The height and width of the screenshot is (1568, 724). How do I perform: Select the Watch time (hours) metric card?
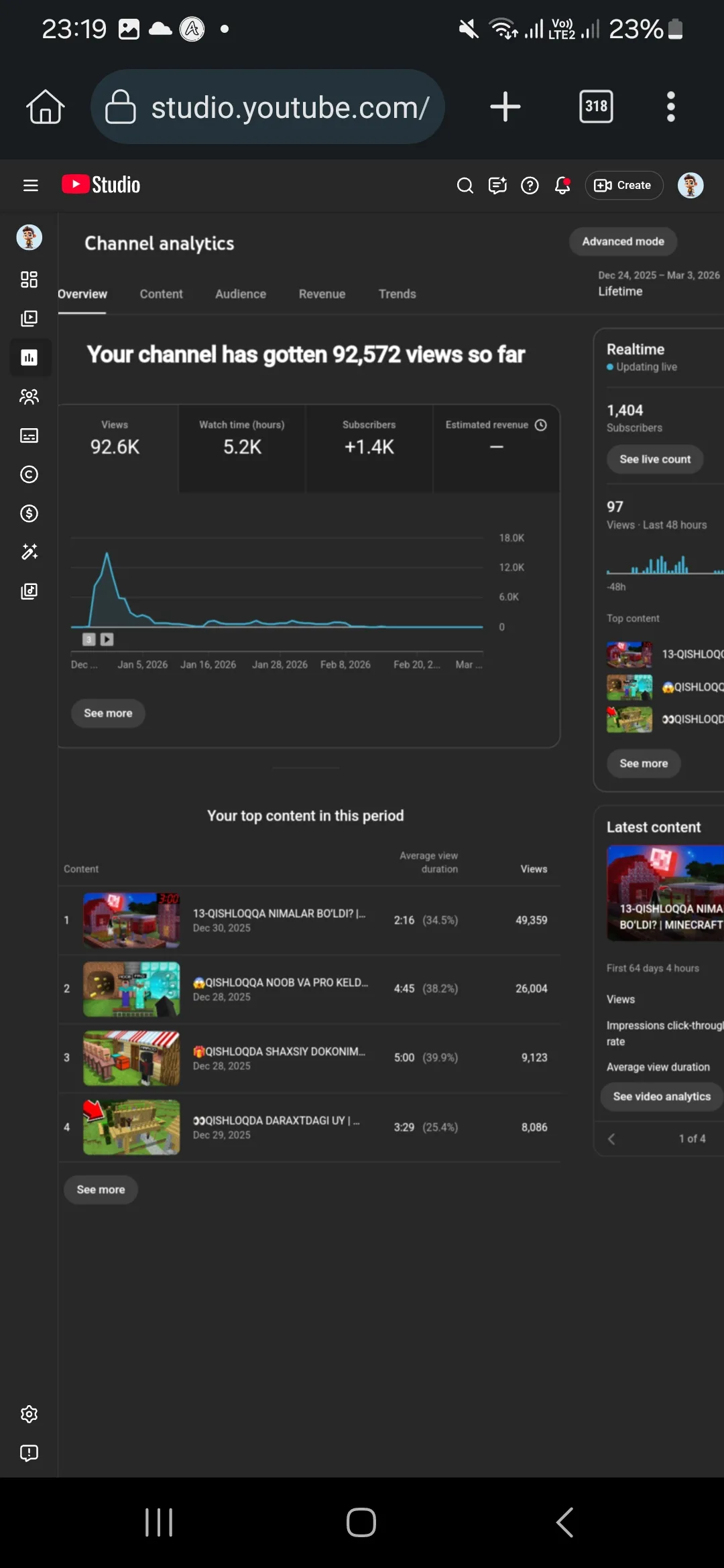tap(242, 448)
